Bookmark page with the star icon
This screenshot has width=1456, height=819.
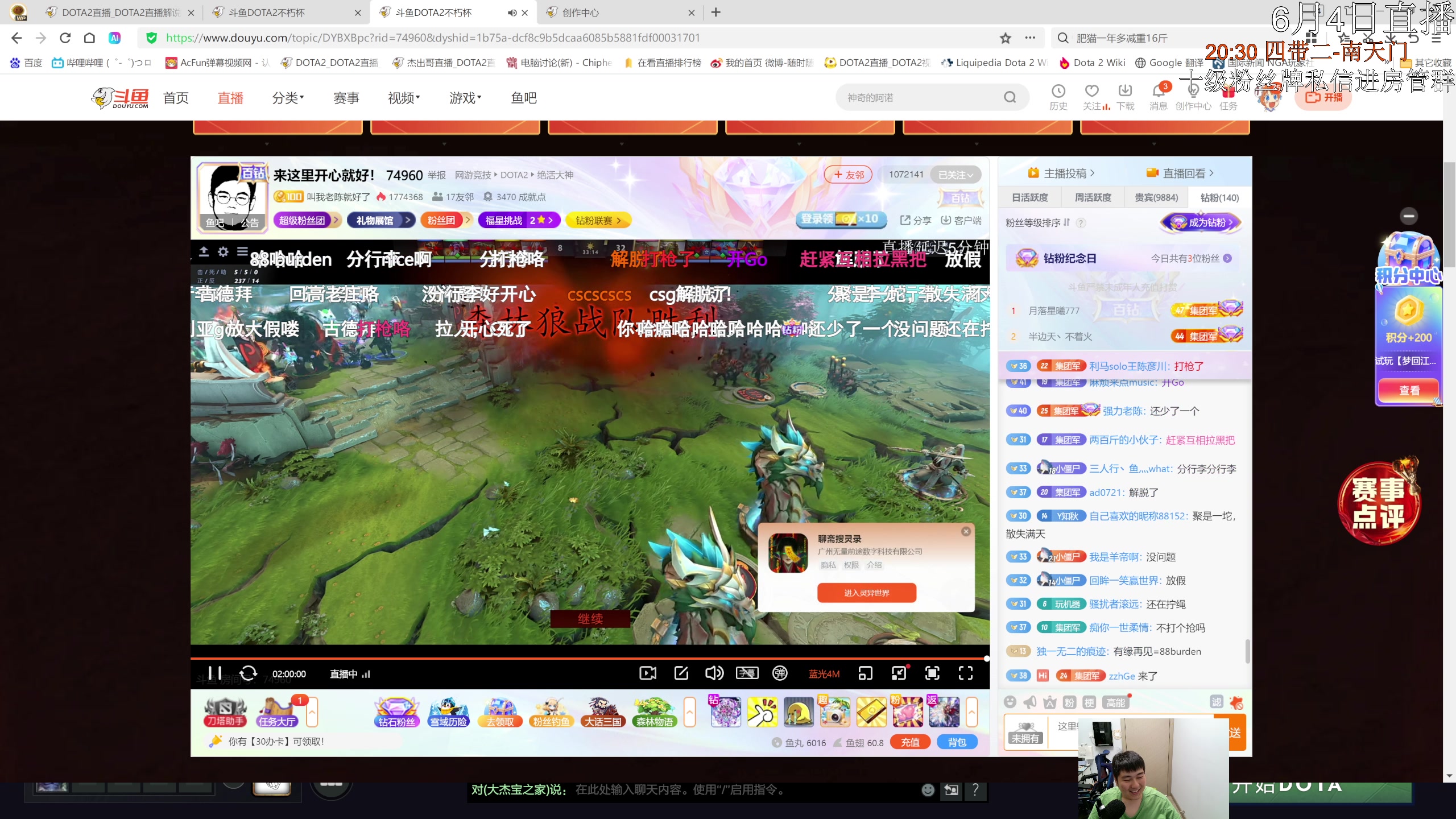click(1006, 38)
